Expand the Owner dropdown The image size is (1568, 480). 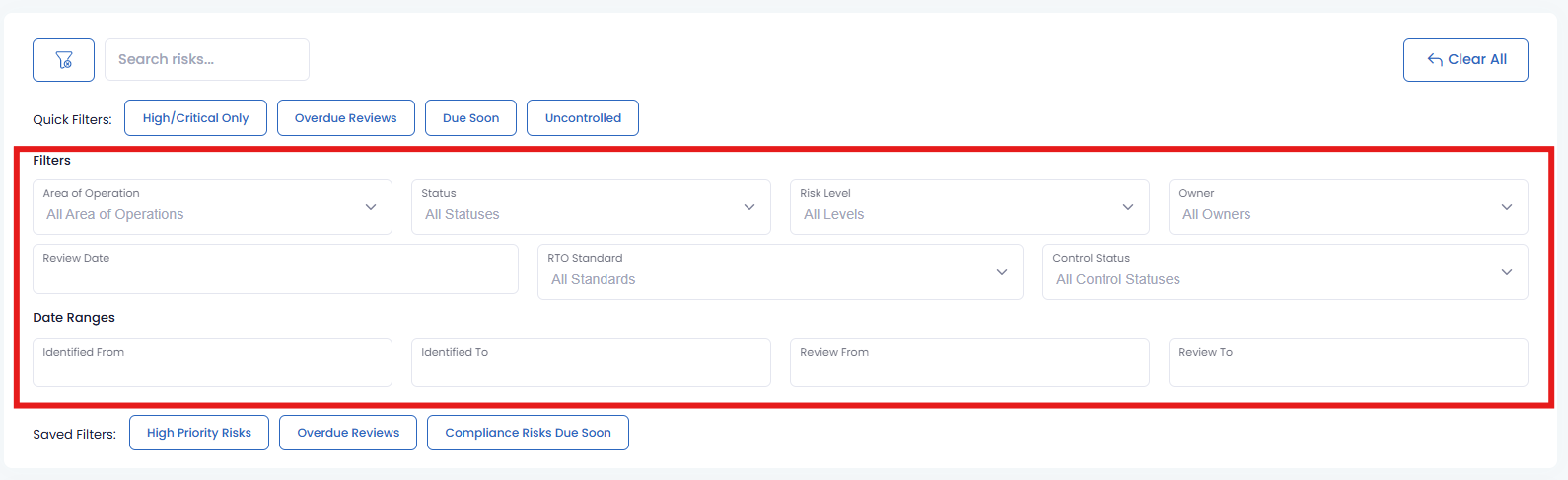point(1348,207)
